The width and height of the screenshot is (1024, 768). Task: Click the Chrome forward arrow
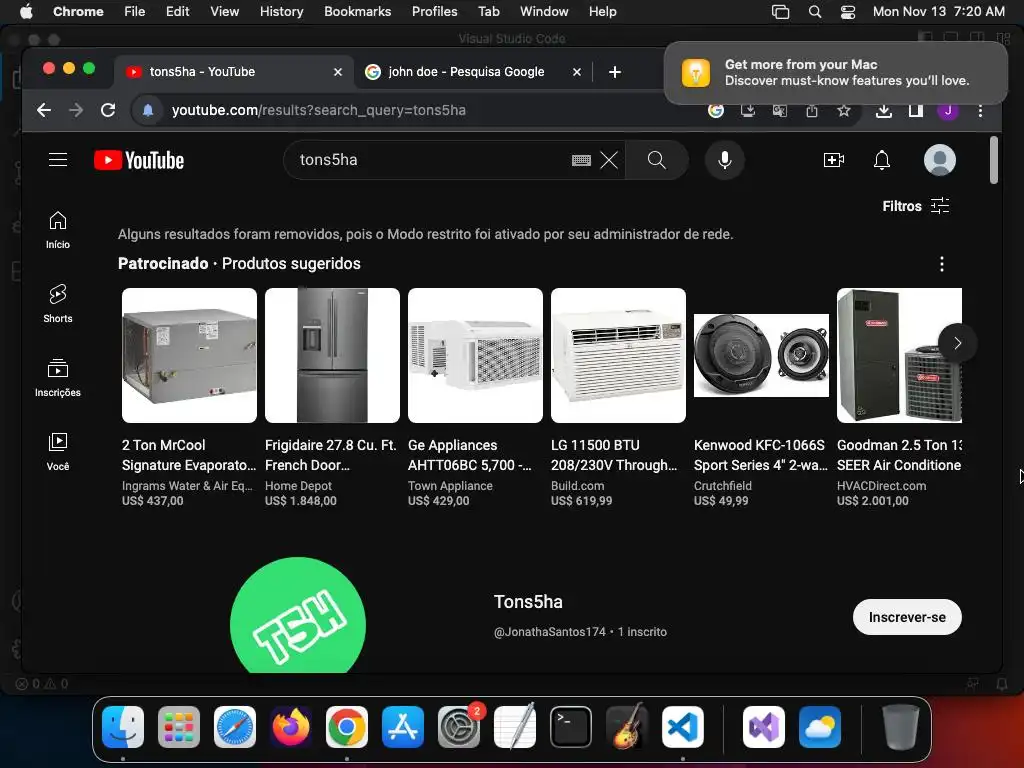(x=76, y=110)
